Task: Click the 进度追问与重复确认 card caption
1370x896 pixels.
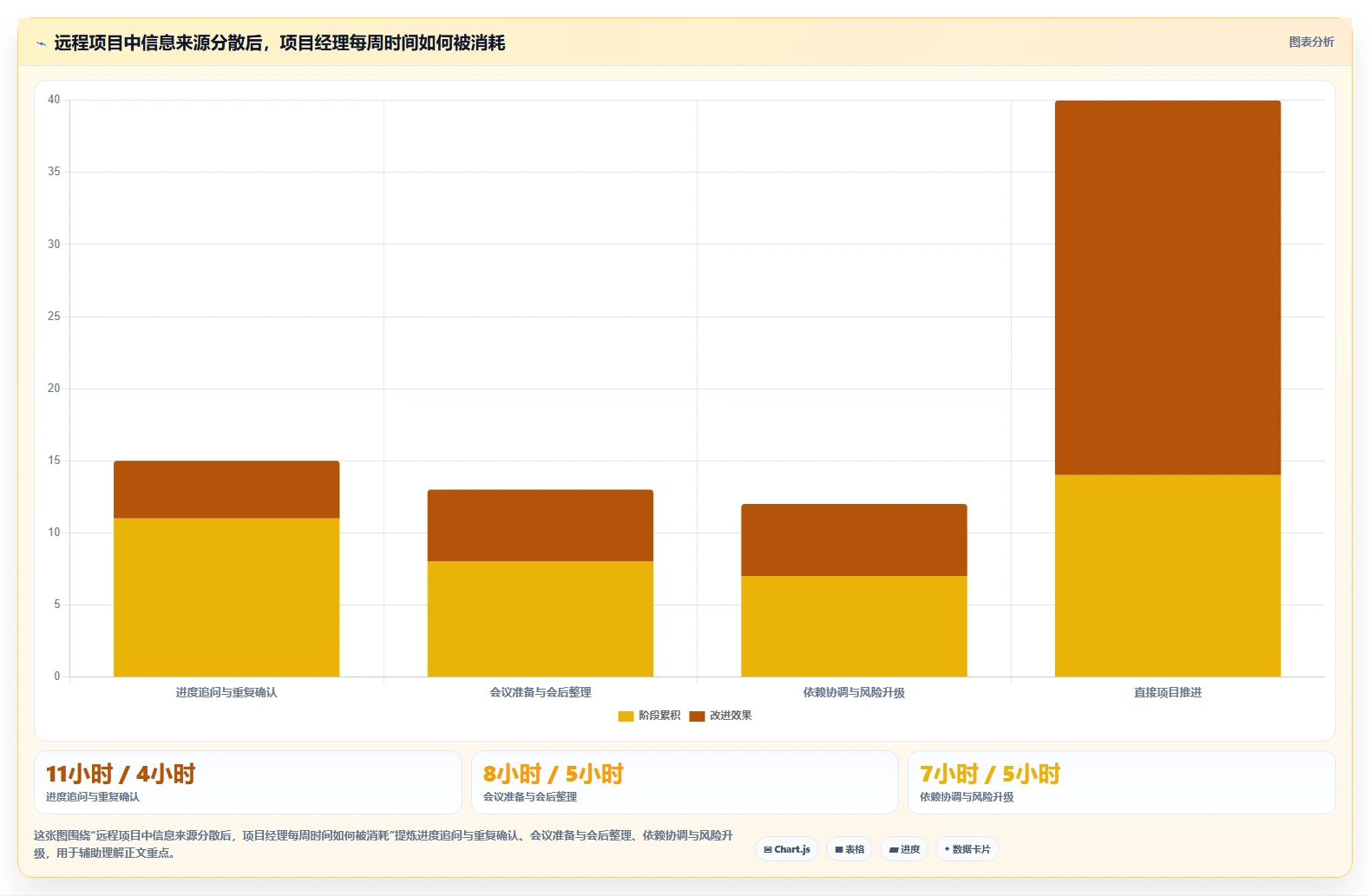Action: [x=93, y=797]
